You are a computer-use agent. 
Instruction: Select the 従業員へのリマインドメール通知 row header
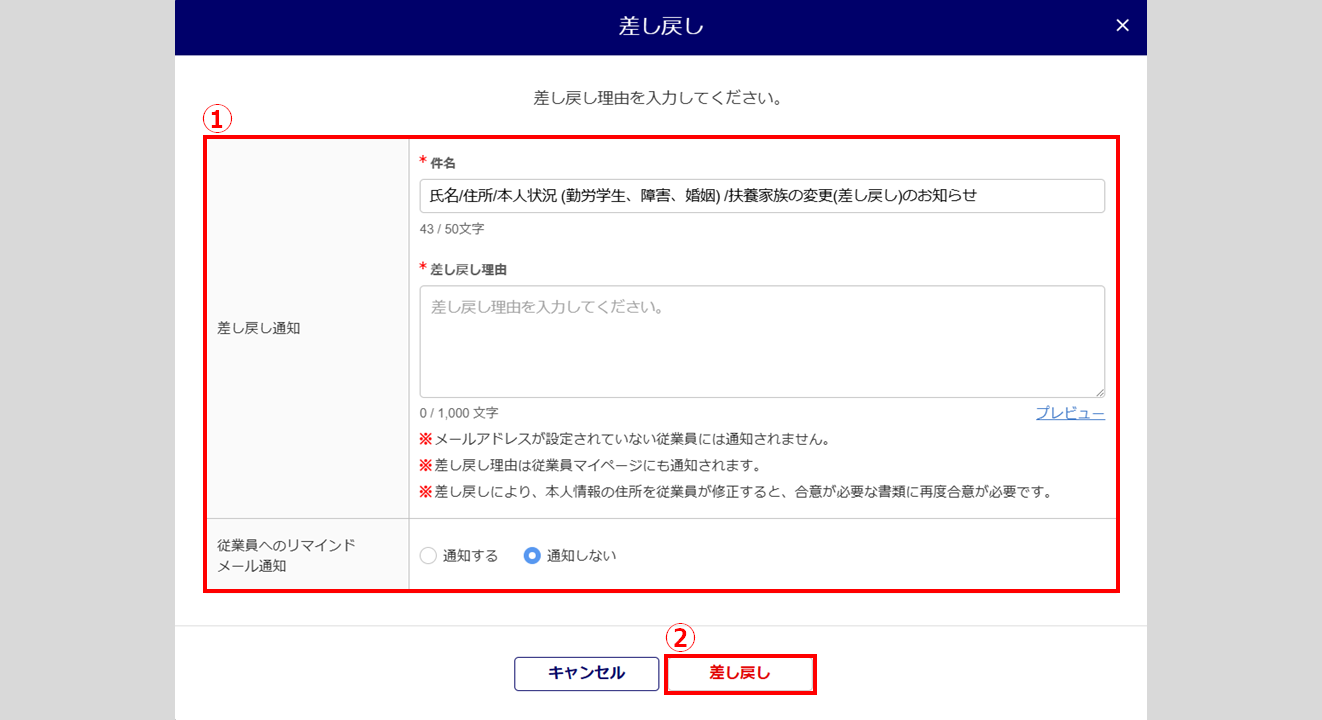308,554
